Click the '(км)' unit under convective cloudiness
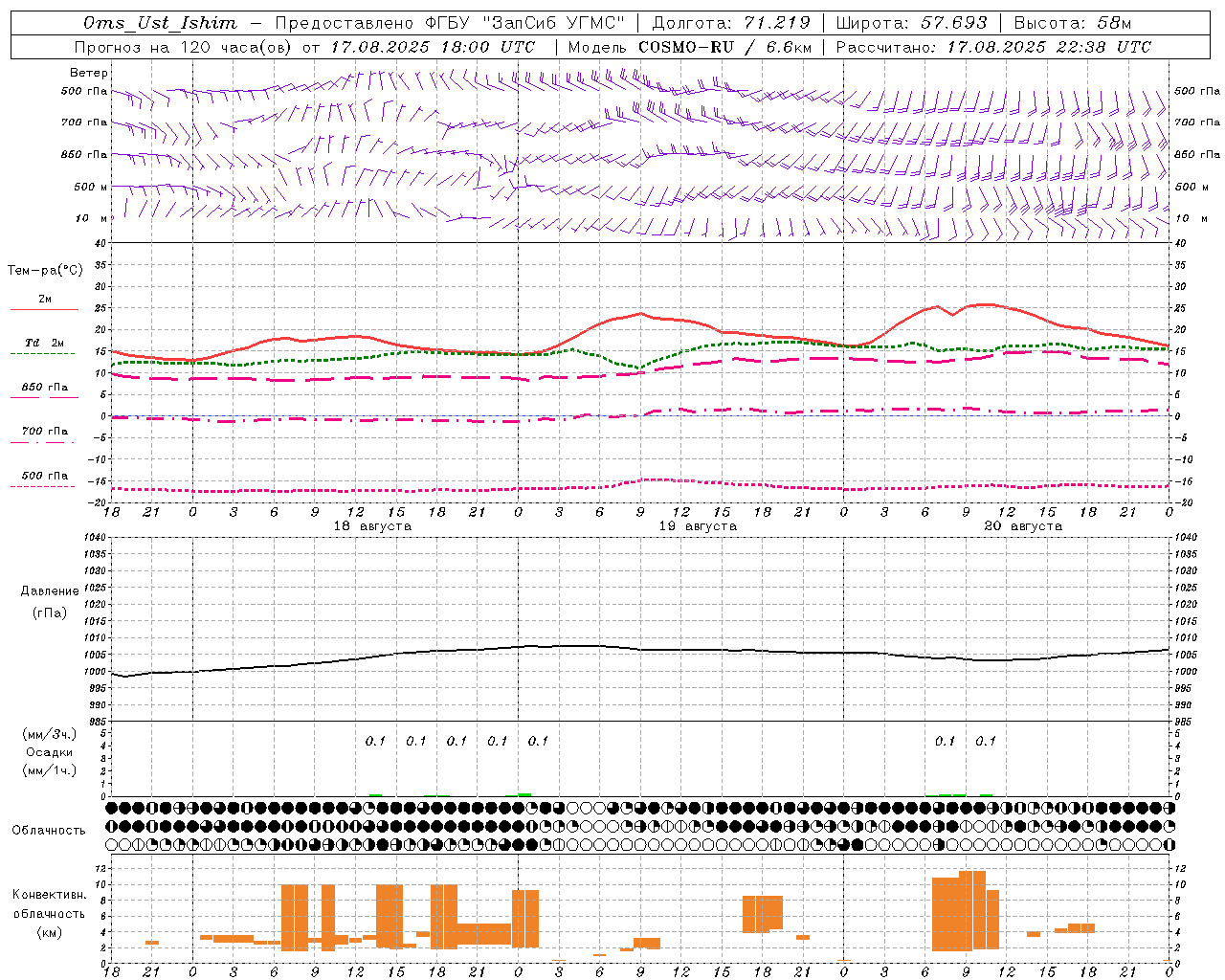The image size is (1225, 980). point(50,932)
